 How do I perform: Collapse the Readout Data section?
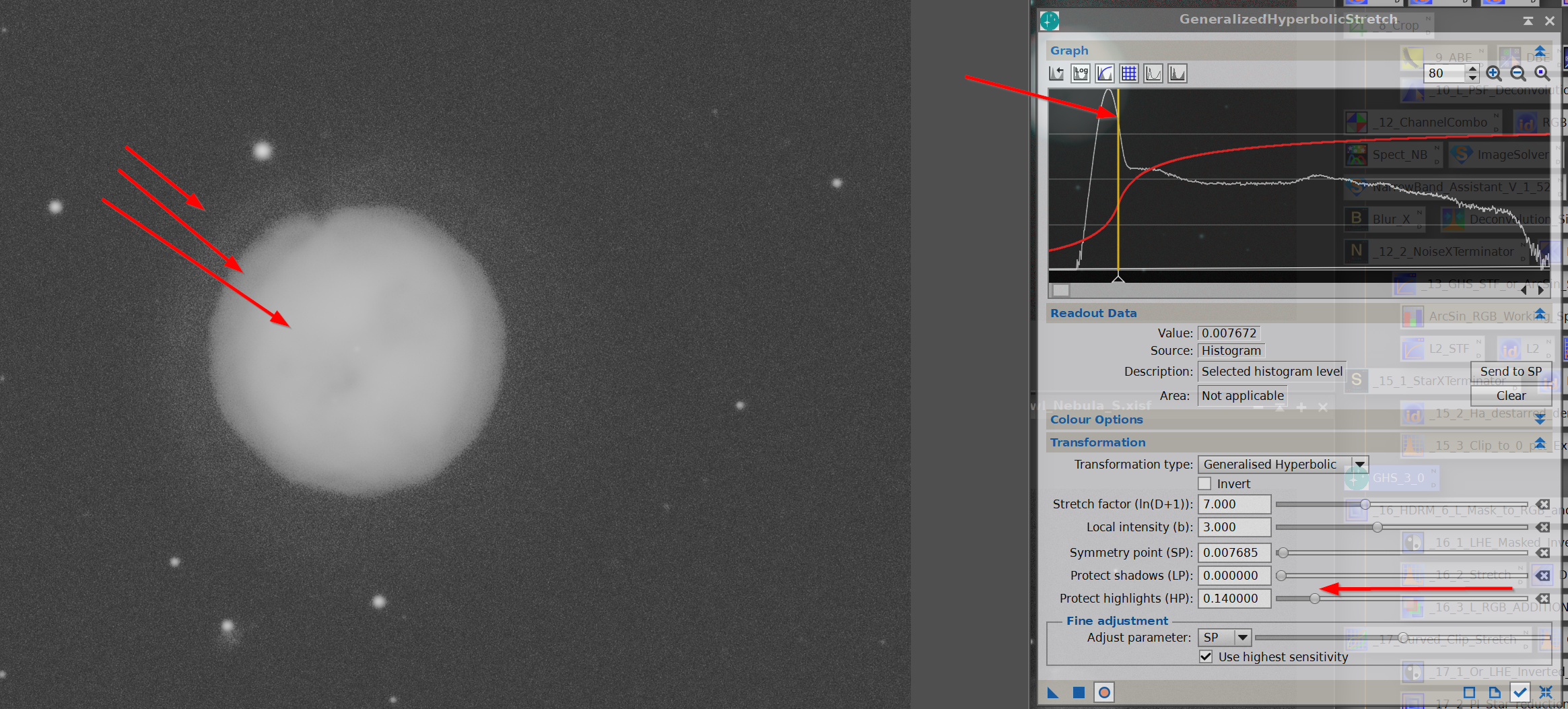1540,314
